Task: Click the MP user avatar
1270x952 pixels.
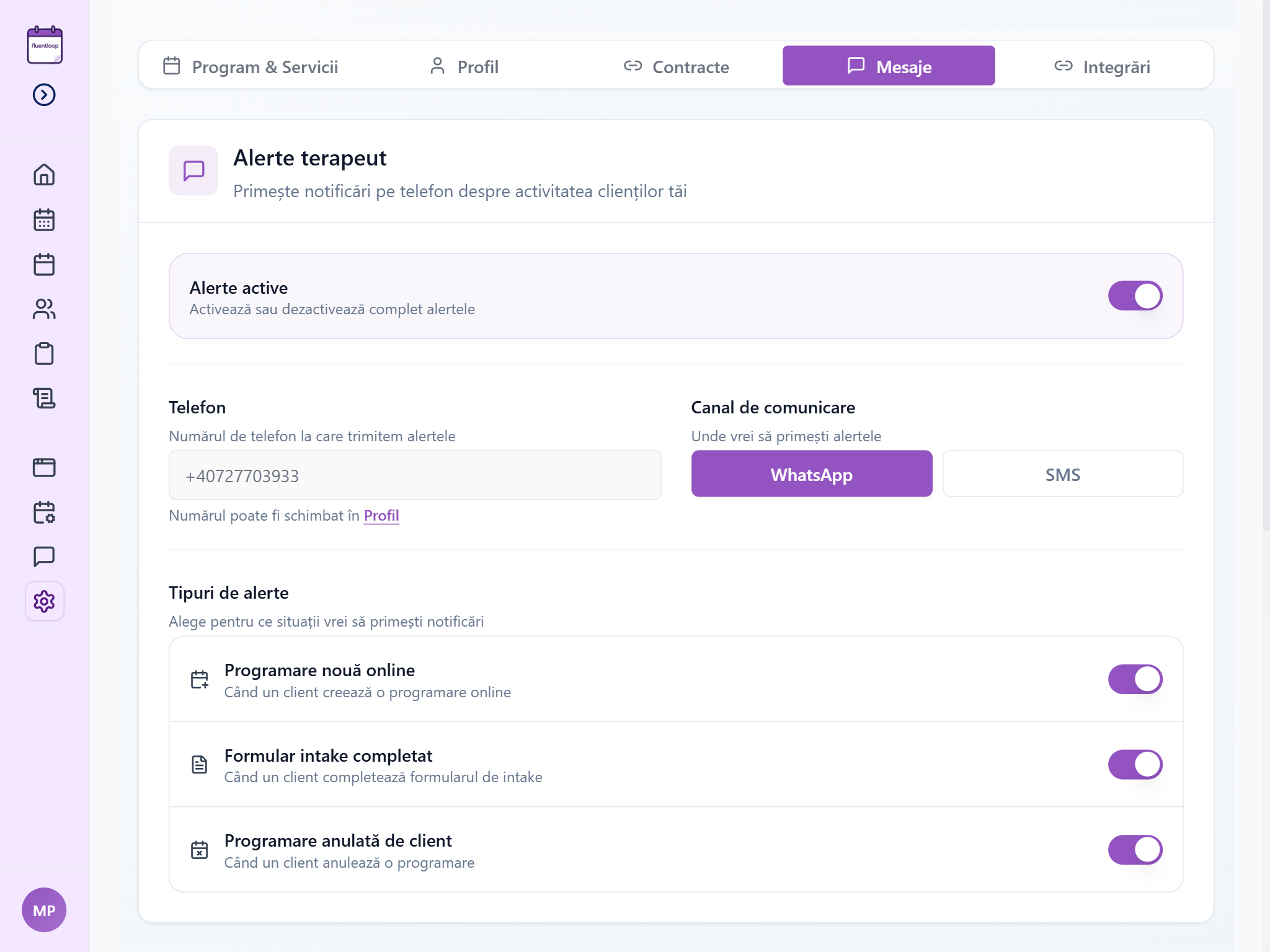Action: pos(44,910)
